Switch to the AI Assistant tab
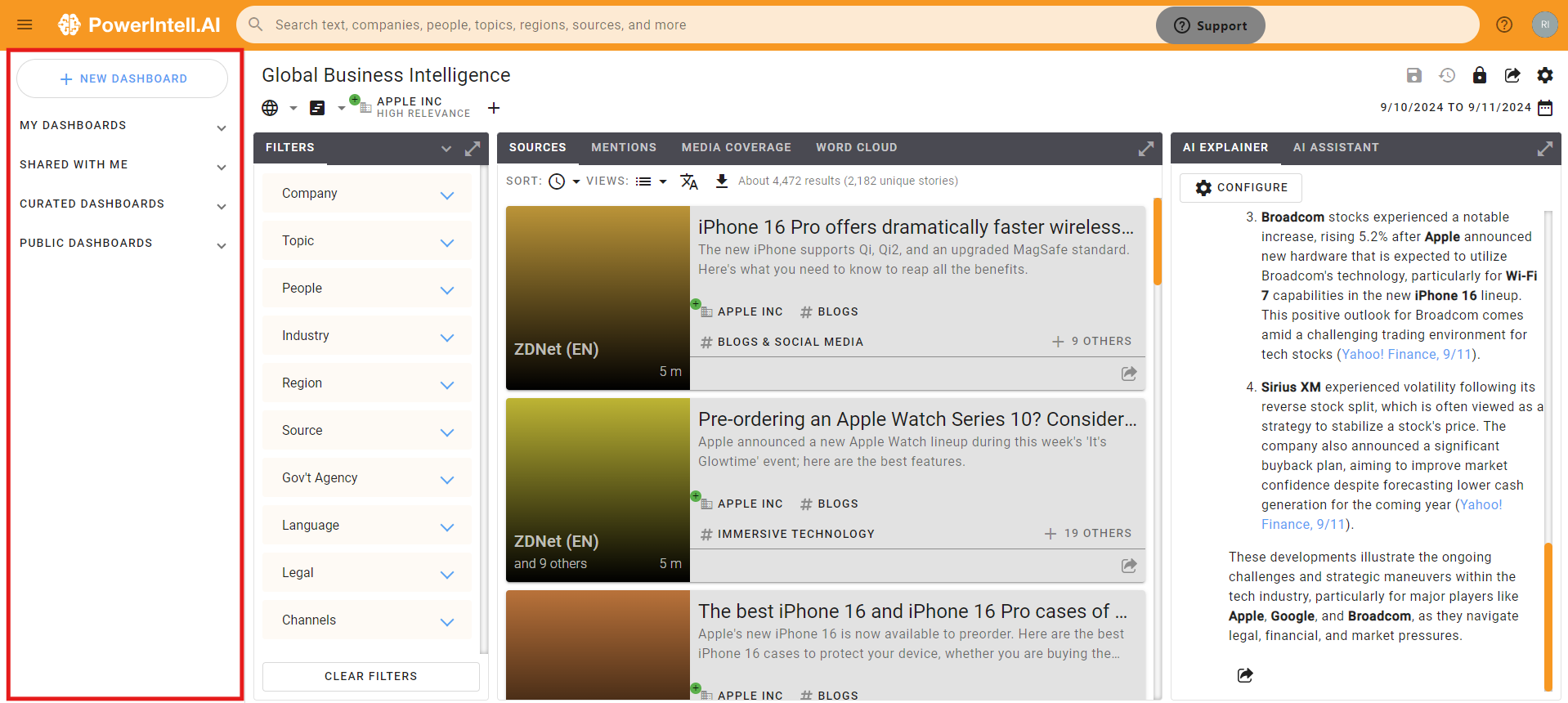1568x703 pixels. 1336,148
